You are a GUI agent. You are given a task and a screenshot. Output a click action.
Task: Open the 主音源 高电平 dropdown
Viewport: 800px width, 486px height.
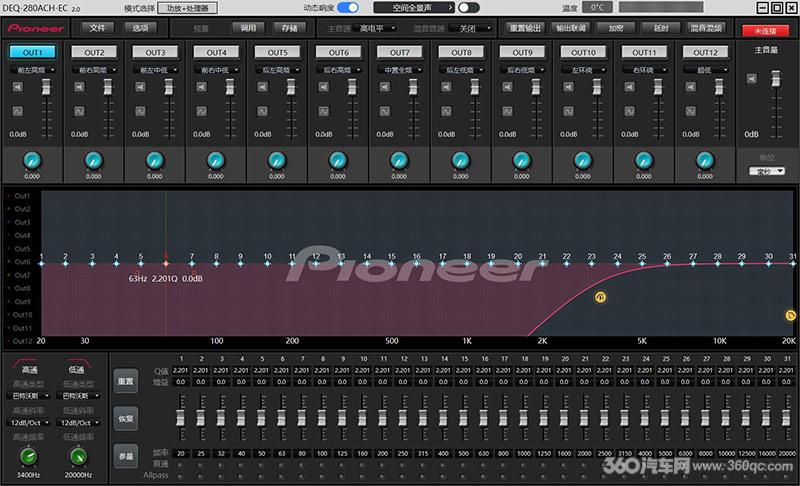click(376, 29)
